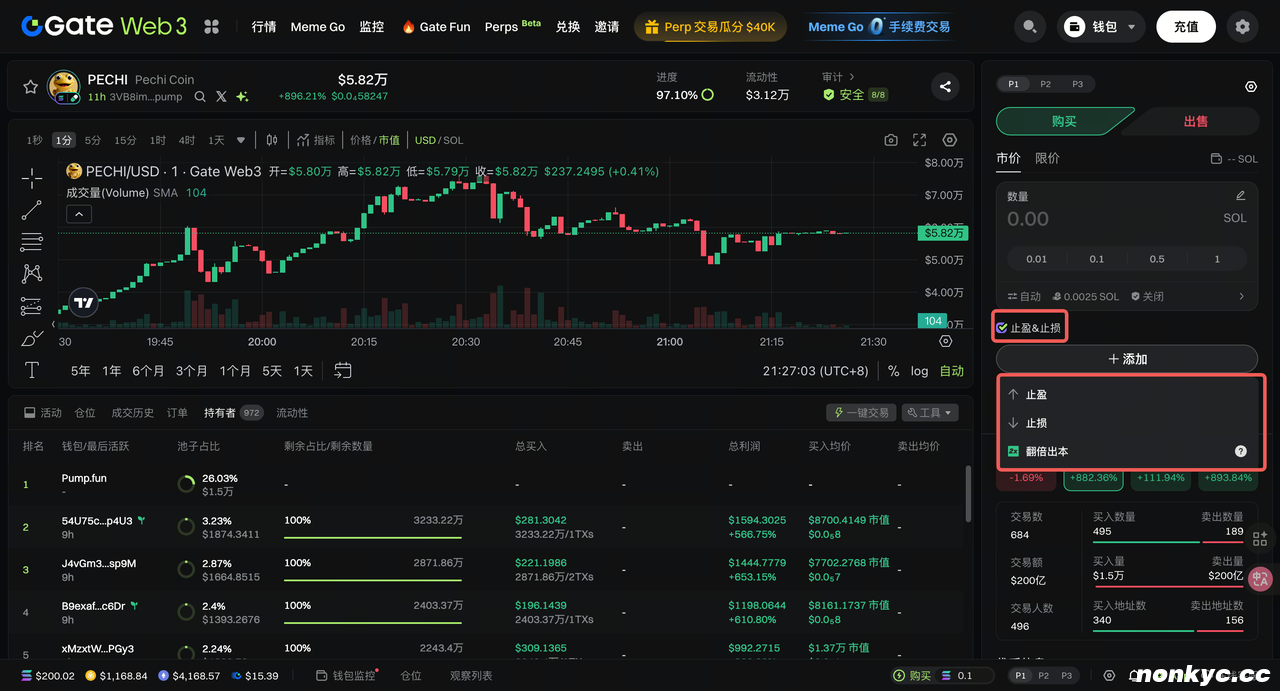Expand the chart to fullscreen
This screenshot has height=691, width=1280.
pyautogui.click(x=920, y=140)
